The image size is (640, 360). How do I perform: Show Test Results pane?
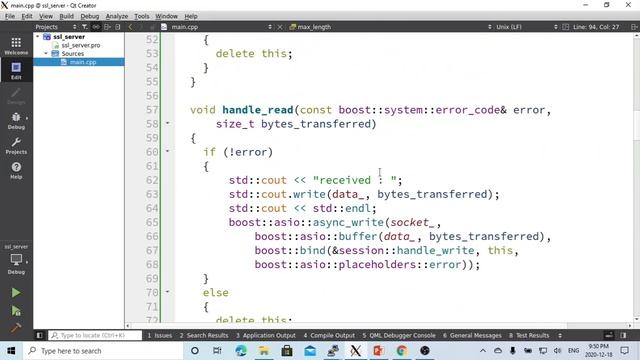529,336
